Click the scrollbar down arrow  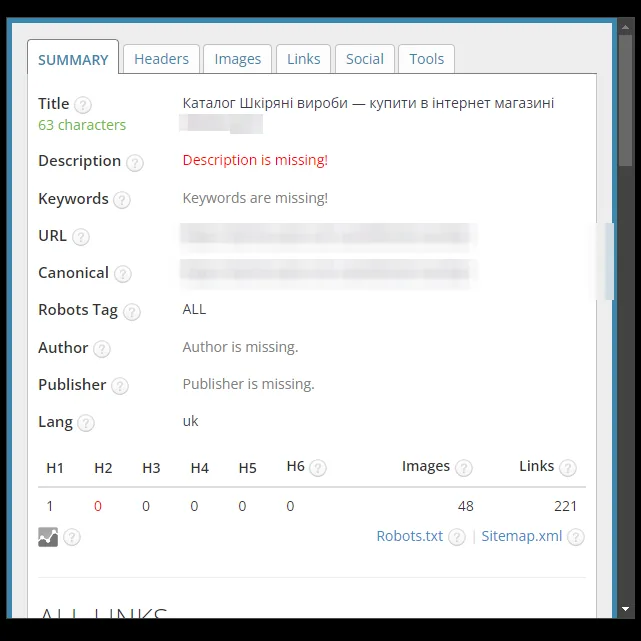click(x=625, y=609)
